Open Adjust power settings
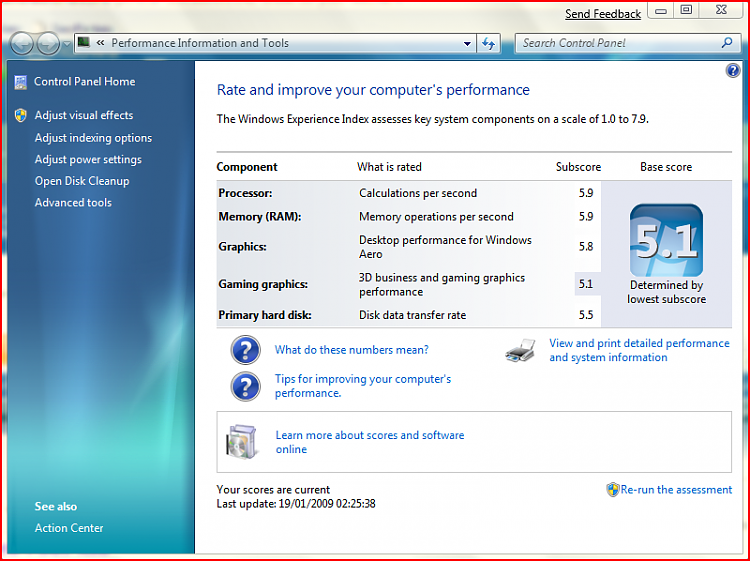The height and width of the screenshot is (561, 750). [x=88, y=159]
